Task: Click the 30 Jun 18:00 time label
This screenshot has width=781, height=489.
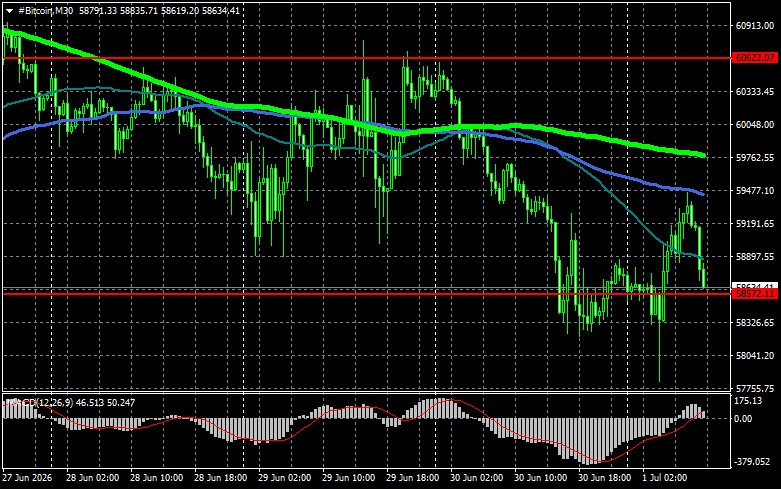Action: 604,478
